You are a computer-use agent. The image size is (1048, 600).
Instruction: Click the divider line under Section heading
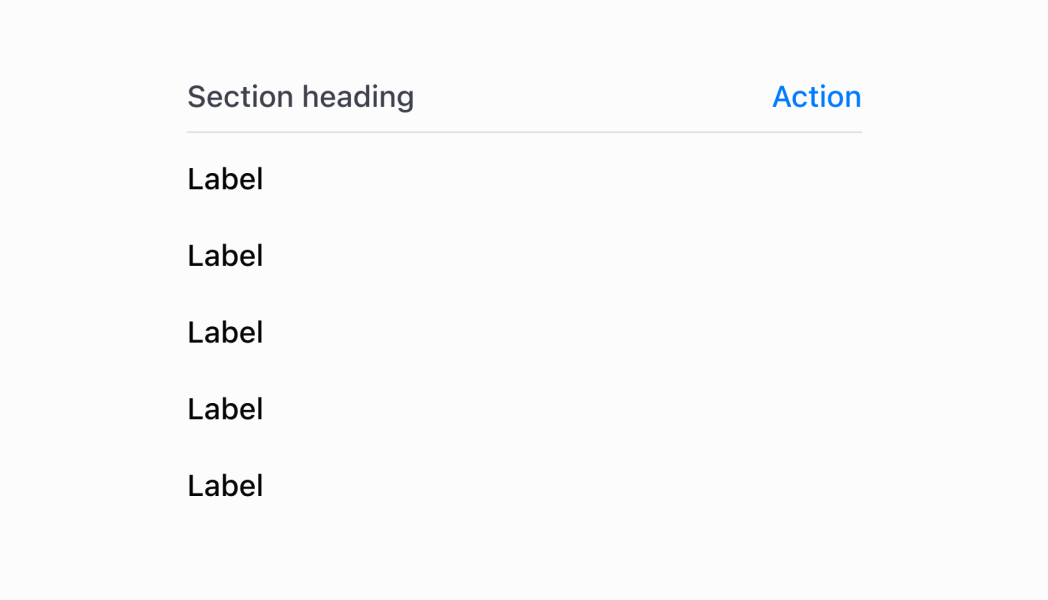[524, 132]
